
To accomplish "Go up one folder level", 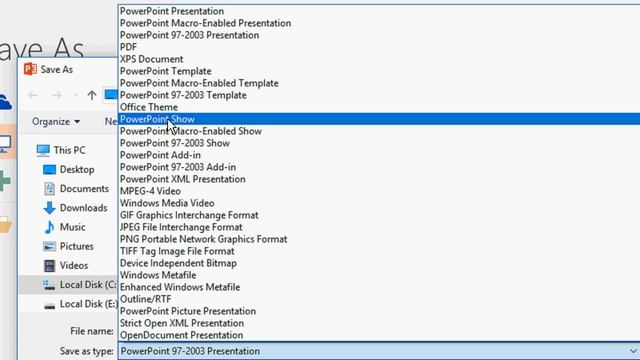I will coord(92,96).
